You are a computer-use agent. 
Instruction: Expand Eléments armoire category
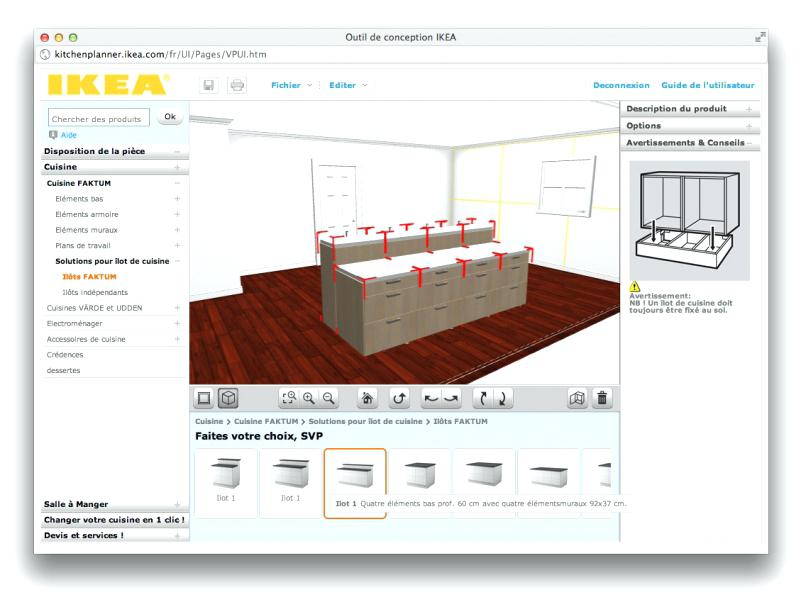177,214
